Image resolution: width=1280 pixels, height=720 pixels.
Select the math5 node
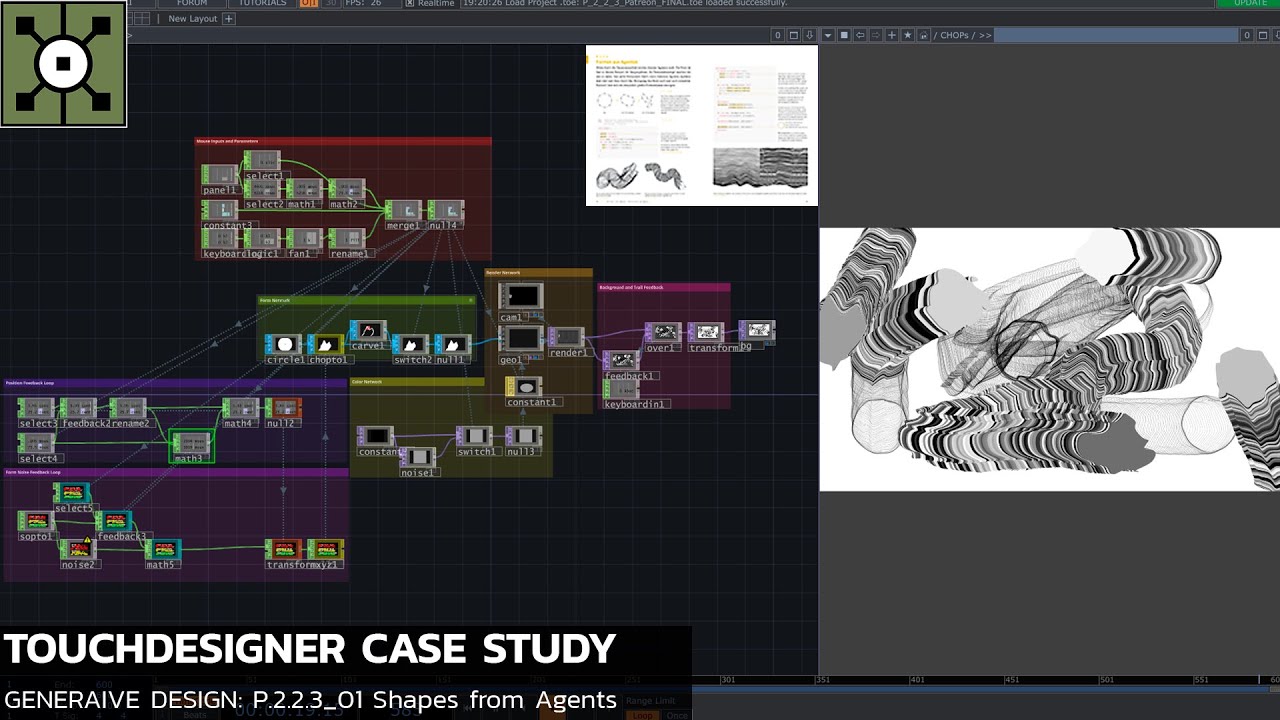click(162, 550)
